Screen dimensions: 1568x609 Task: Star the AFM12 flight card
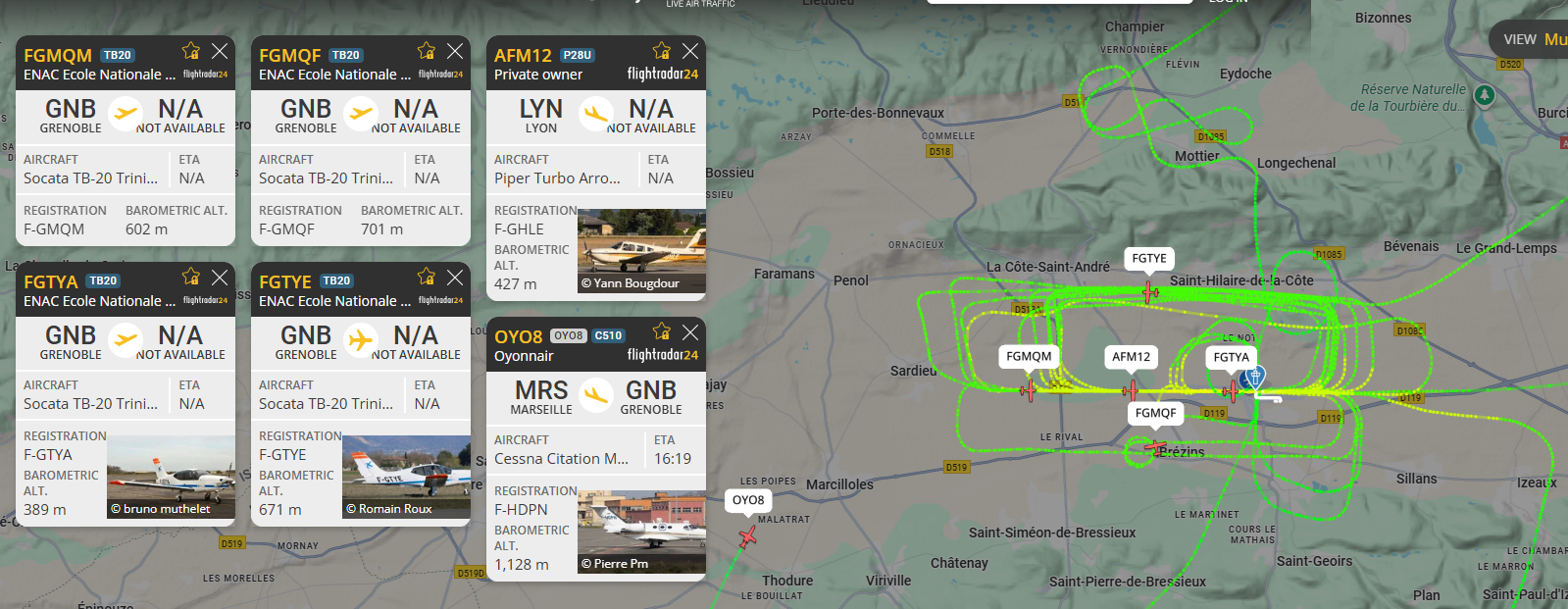pos(662,51)
